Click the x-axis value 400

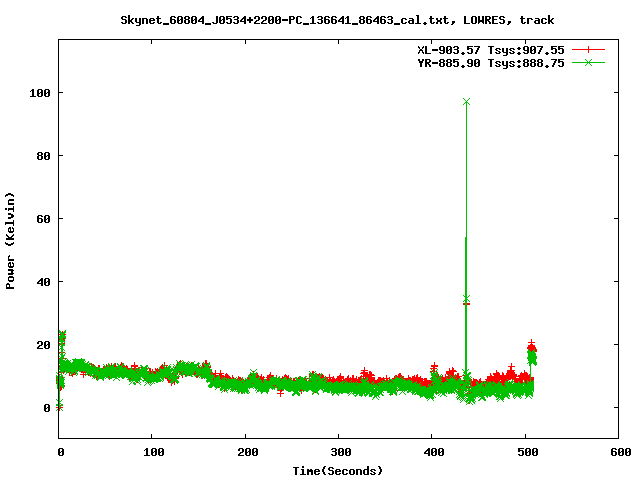tap(434, 452)
